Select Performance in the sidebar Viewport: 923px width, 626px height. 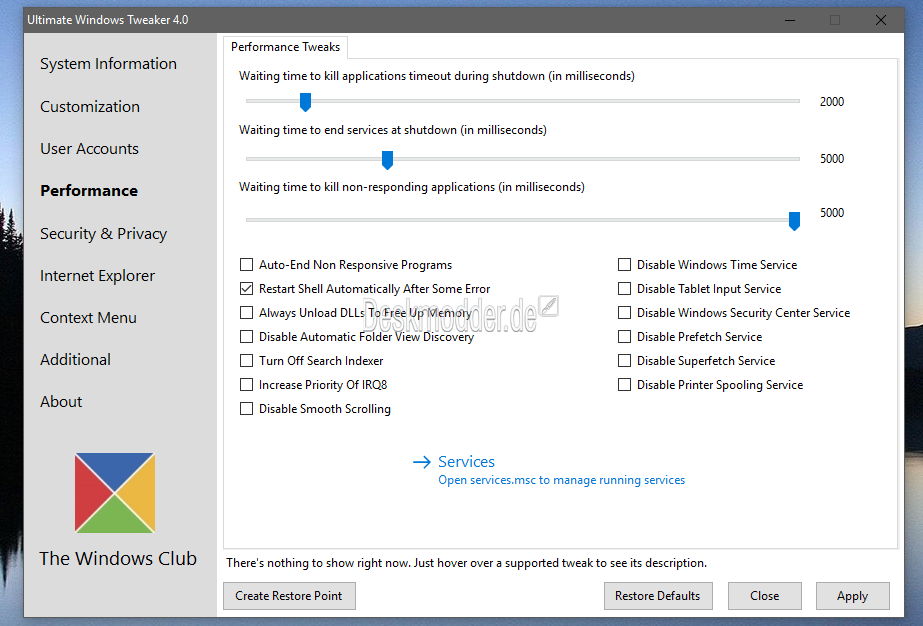click(x=89, y=191)
